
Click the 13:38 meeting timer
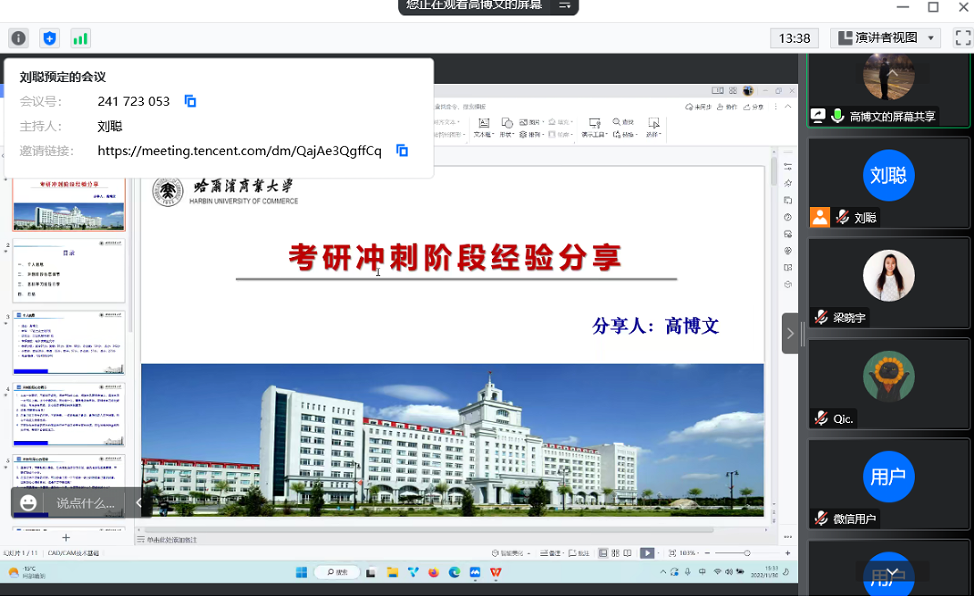[794, 38]
